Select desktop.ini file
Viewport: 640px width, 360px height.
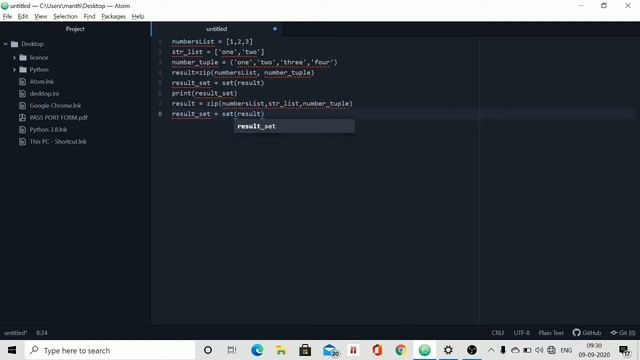pos(44,93)
